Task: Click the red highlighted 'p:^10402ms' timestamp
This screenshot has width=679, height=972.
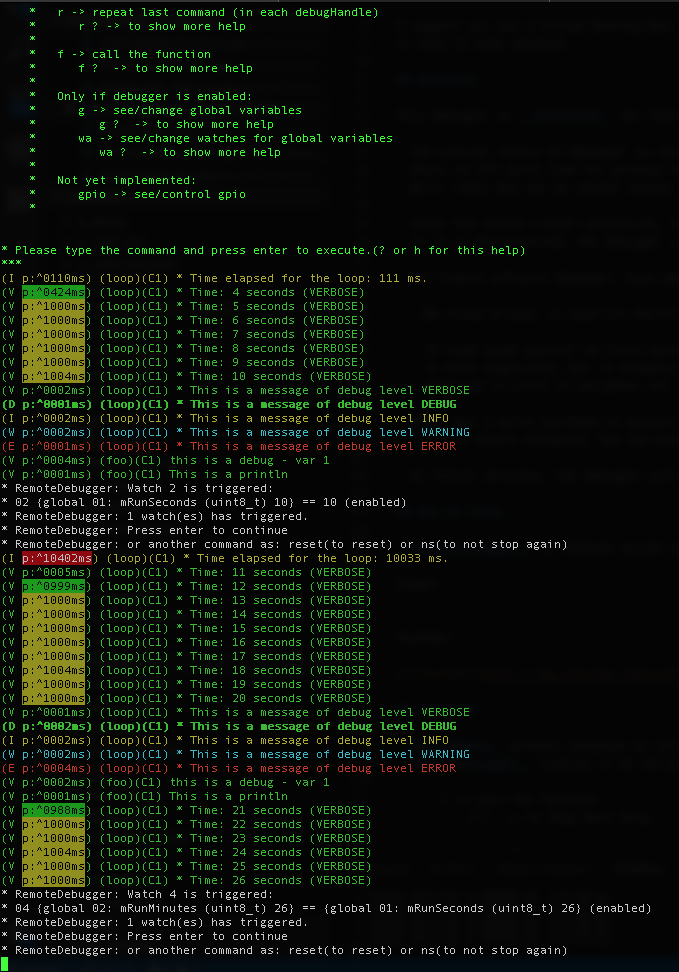Action: point(57,558)
